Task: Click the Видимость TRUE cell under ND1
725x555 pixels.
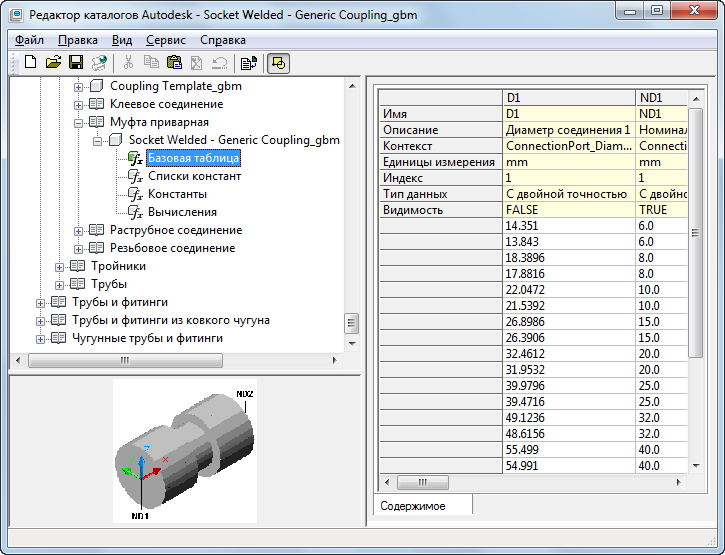Action: (x=661, y=210)
